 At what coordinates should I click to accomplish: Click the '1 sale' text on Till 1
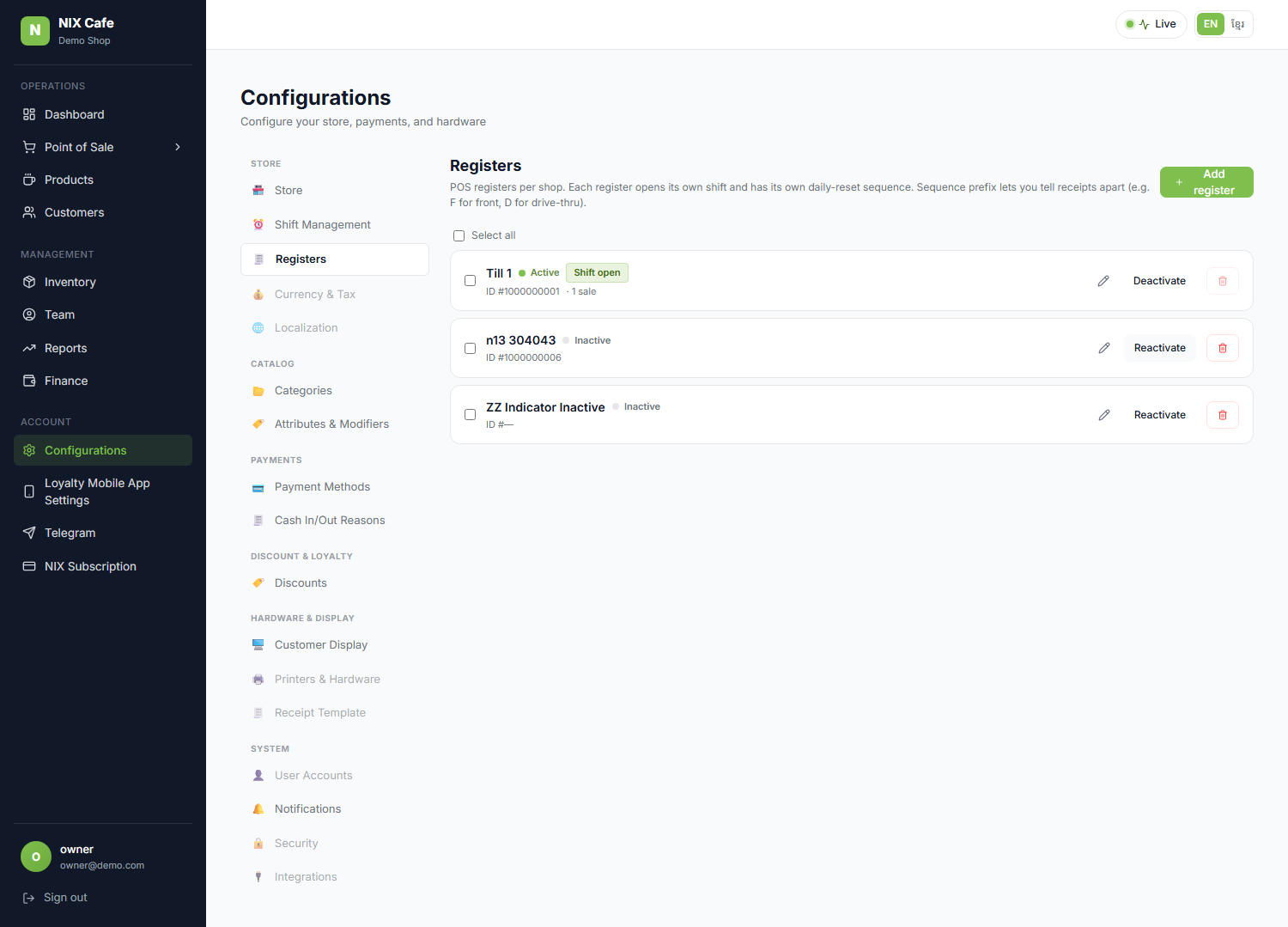(584, 292)
